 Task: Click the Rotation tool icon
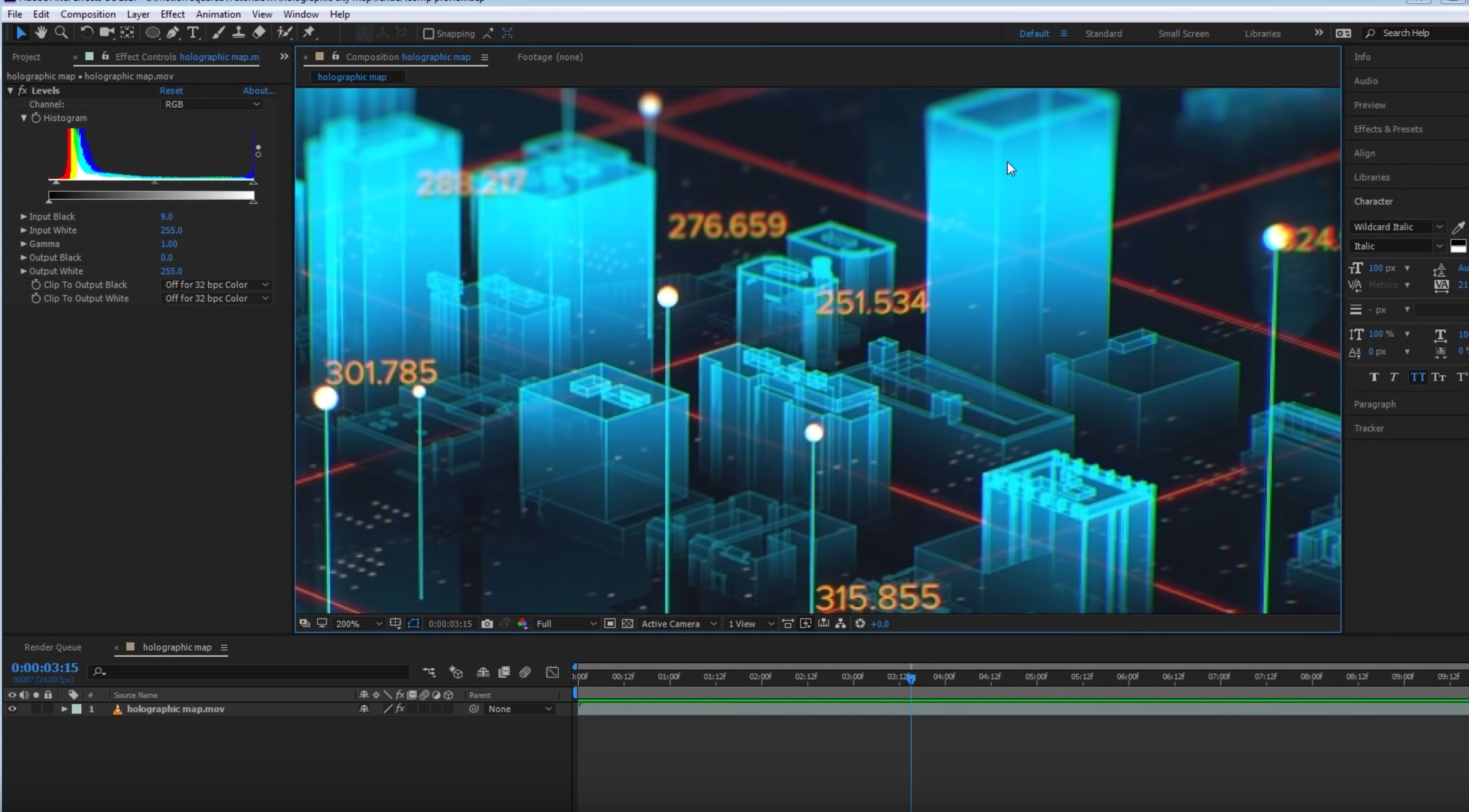tap(87, 32)
